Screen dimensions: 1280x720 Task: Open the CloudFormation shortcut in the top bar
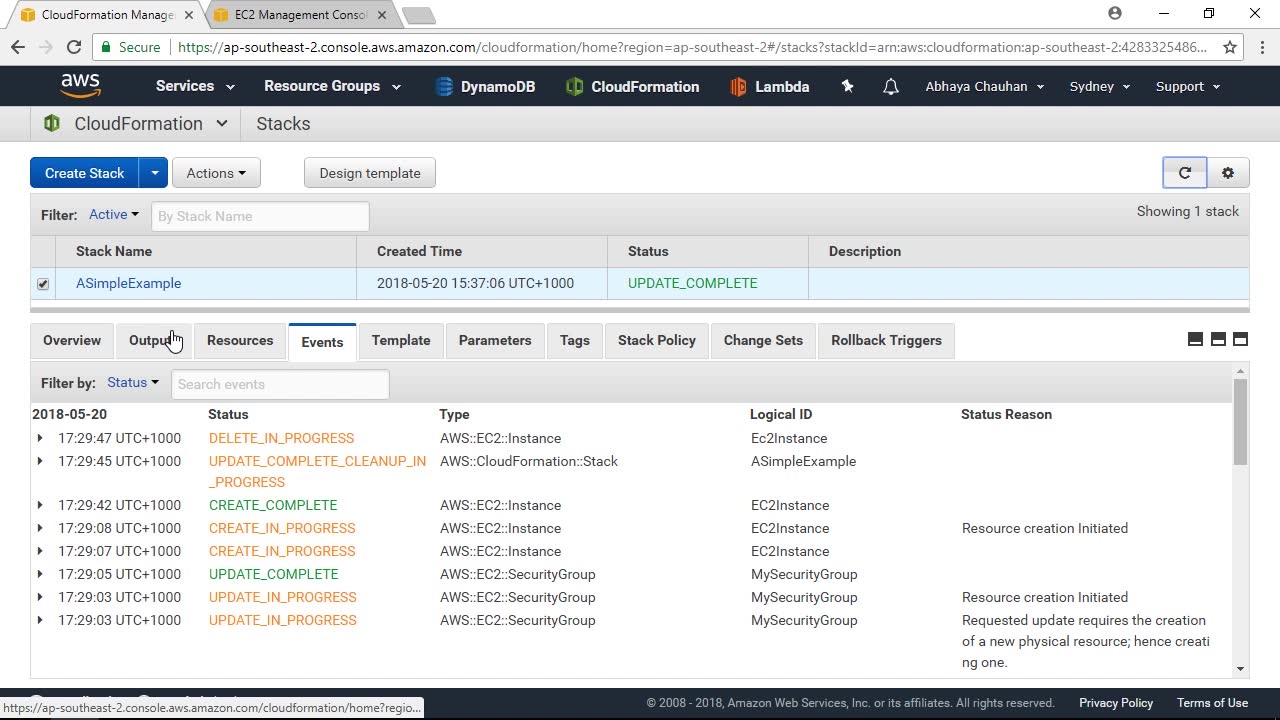[632, 87]
